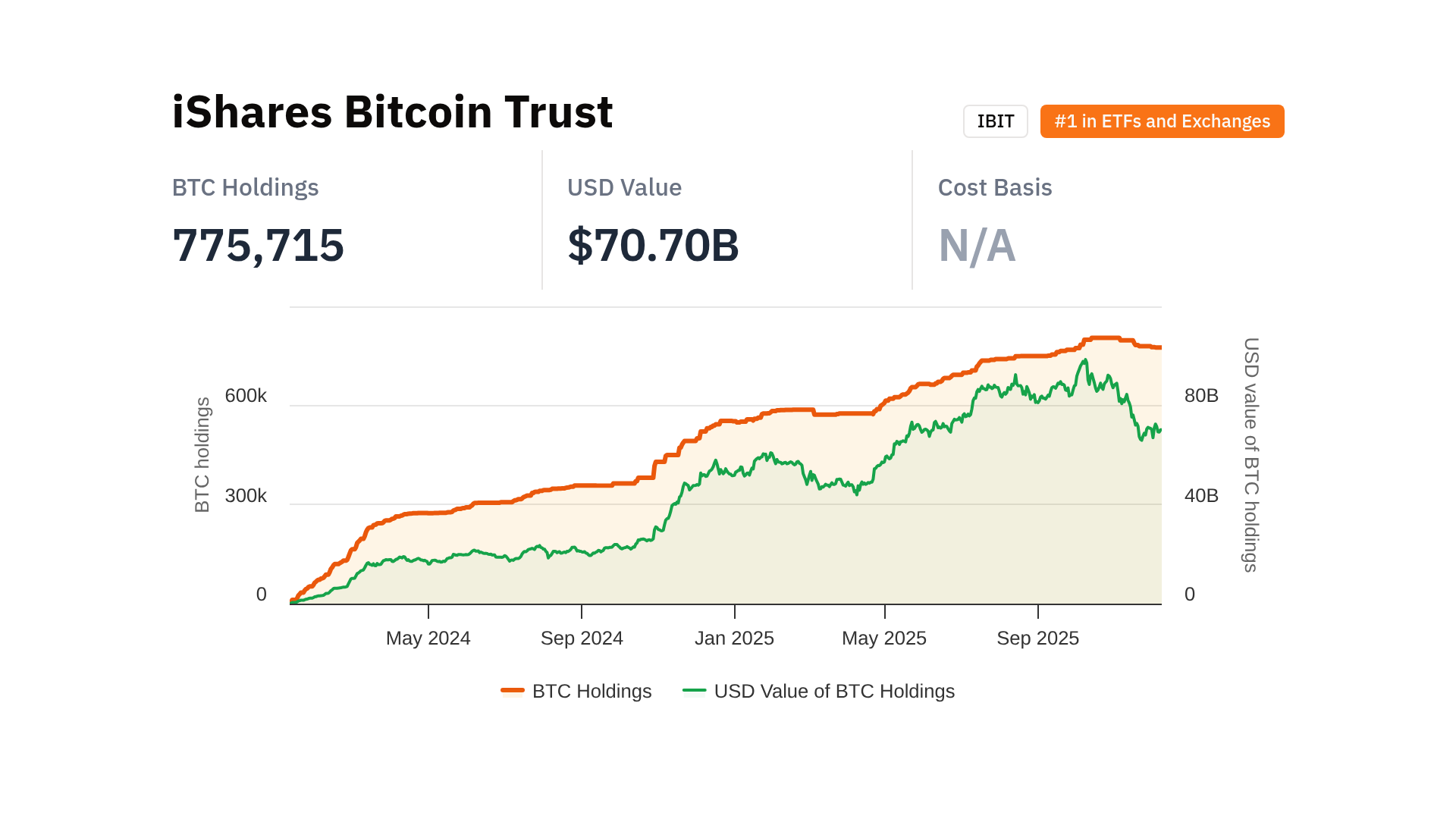Click the green USD Value legend line

coord(694,690)
